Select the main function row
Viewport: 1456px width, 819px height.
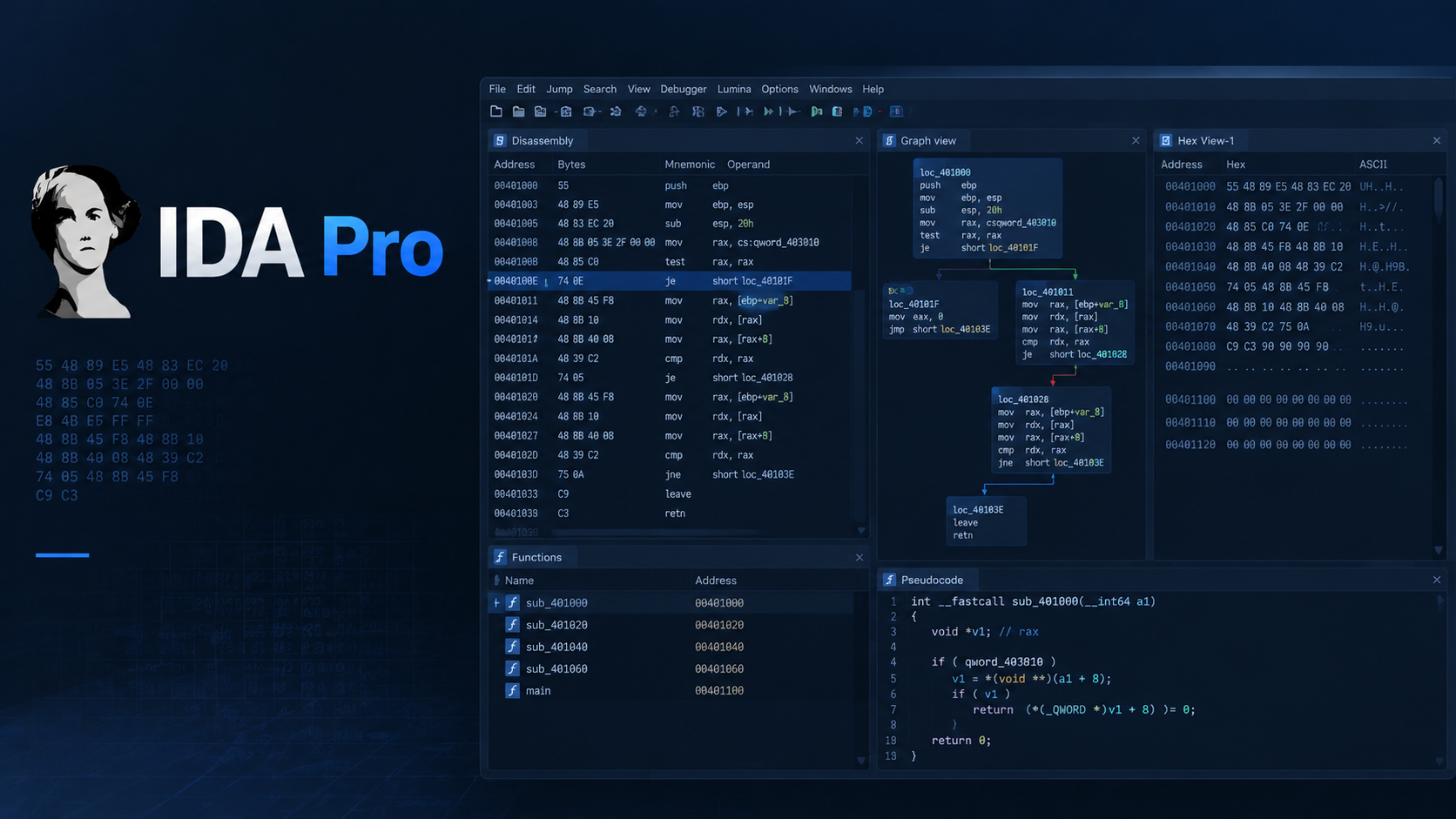click(671, 690)
